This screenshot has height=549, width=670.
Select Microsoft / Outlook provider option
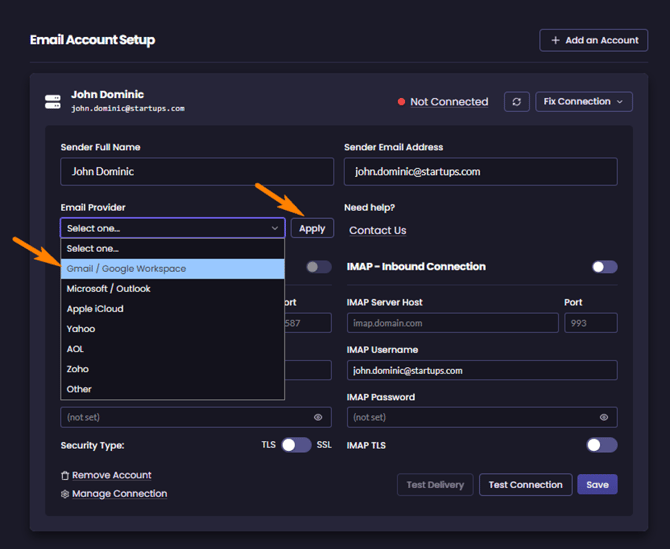[173, 289]
